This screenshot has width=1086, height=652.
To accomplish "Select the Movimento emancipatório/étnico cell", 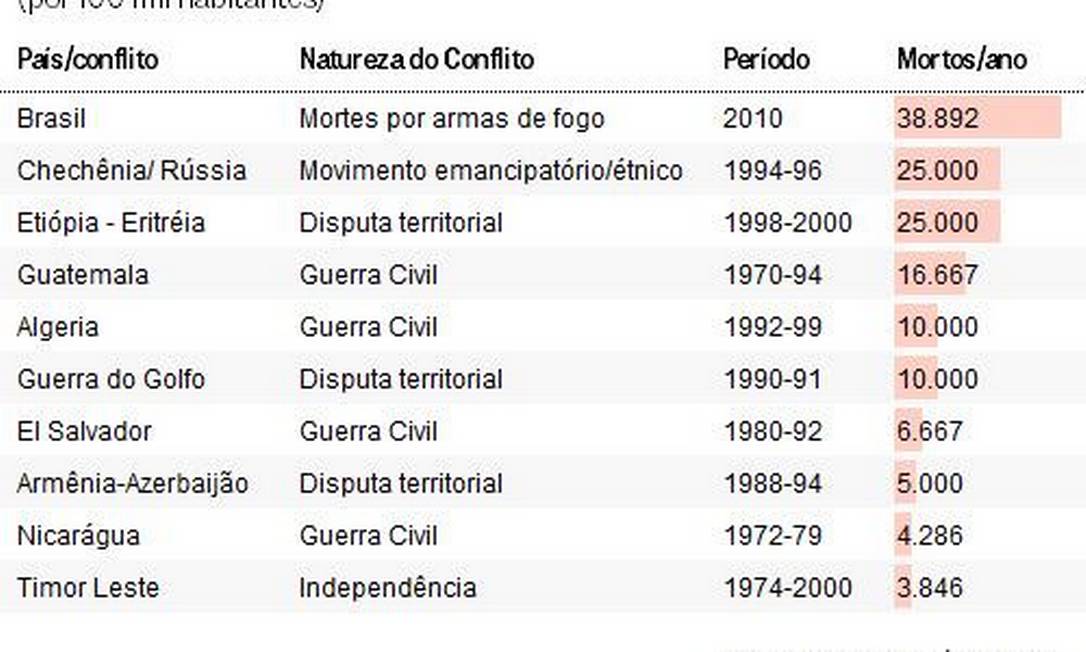I will 490,171.
